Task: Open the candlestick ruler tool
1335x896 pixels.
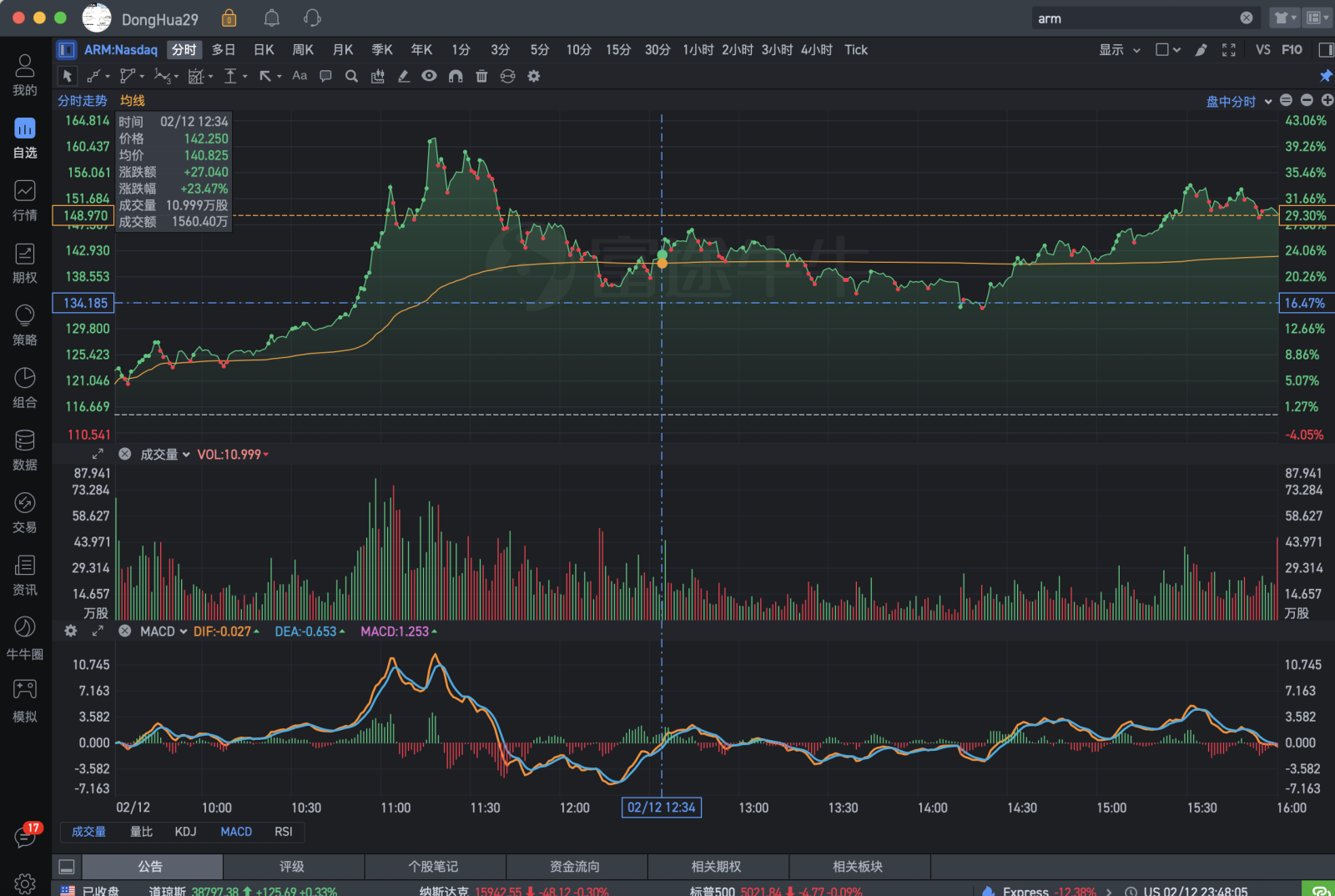Action: pyautogui.click(x=377, y=76)
